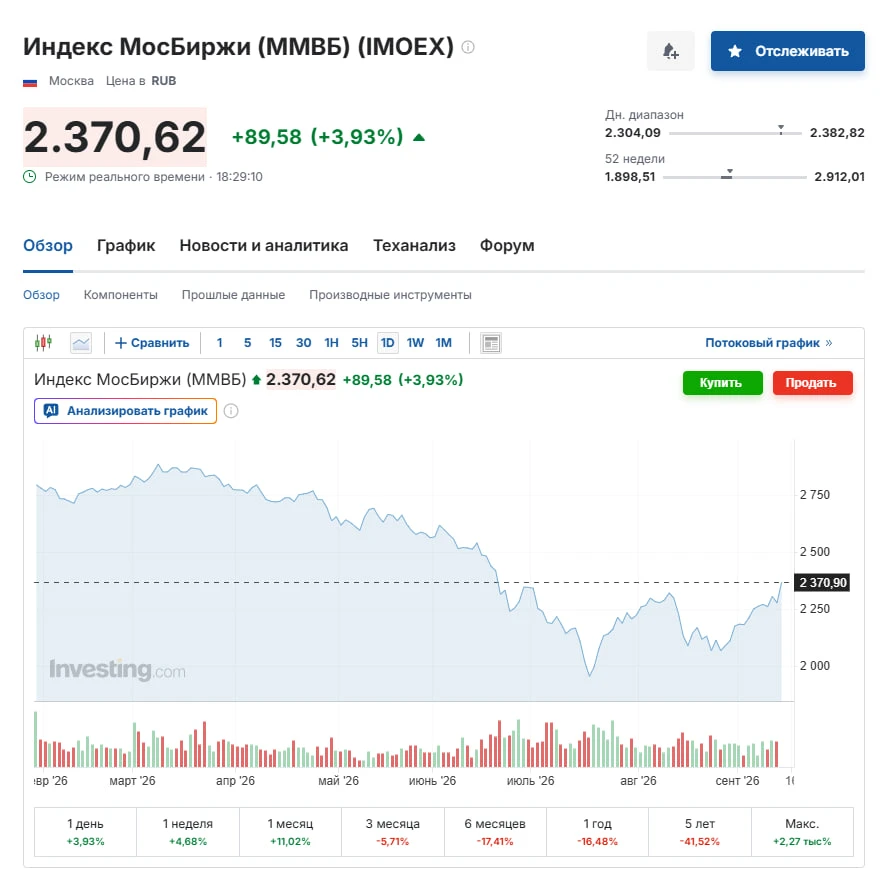Screen dimensions: 880x887
Task: Select the Обзор sub-navigation link
Action: tap(41, 295)
